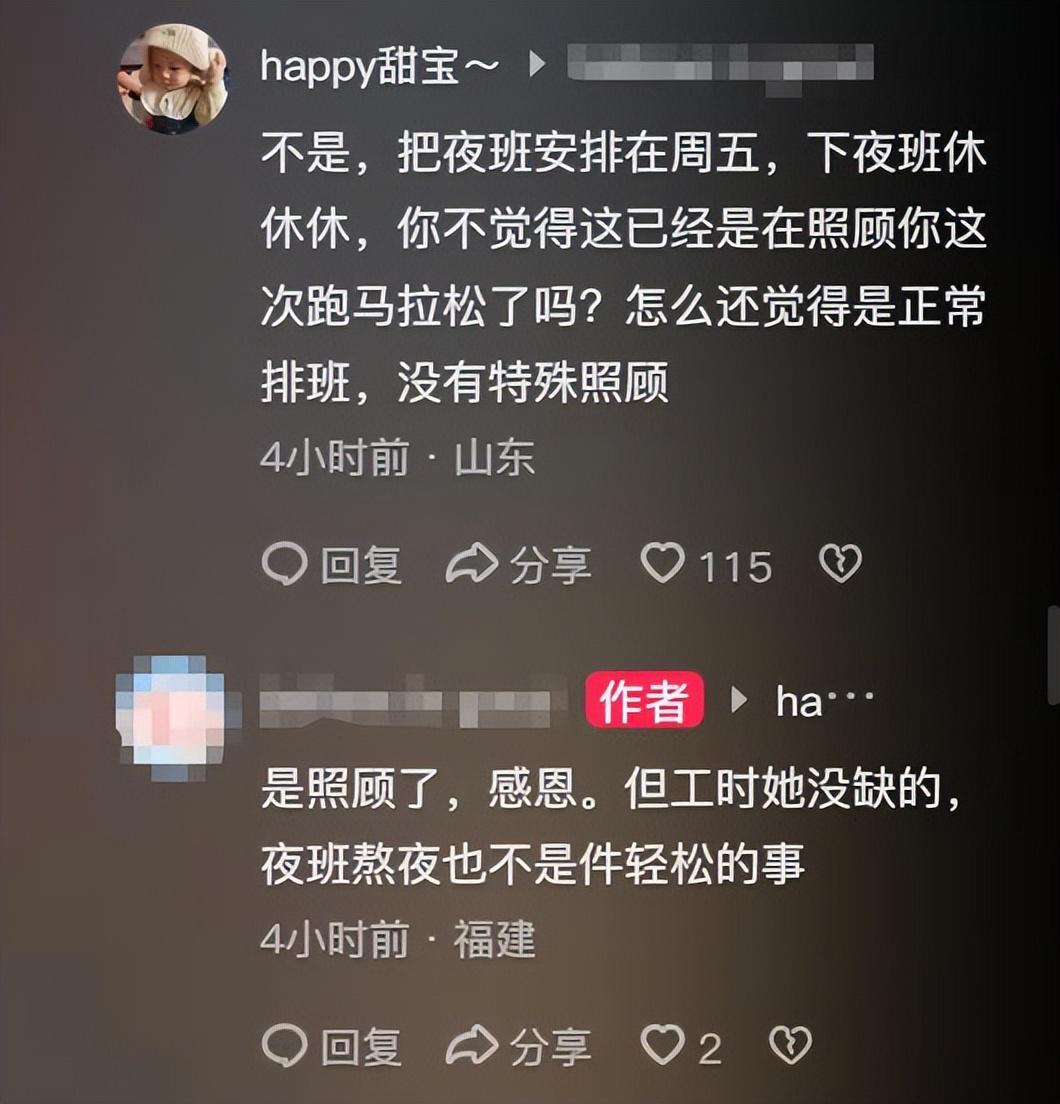Open pixelated avatar of the author
This screenshot has height=1104, width=1060.
tap(172, 716)
